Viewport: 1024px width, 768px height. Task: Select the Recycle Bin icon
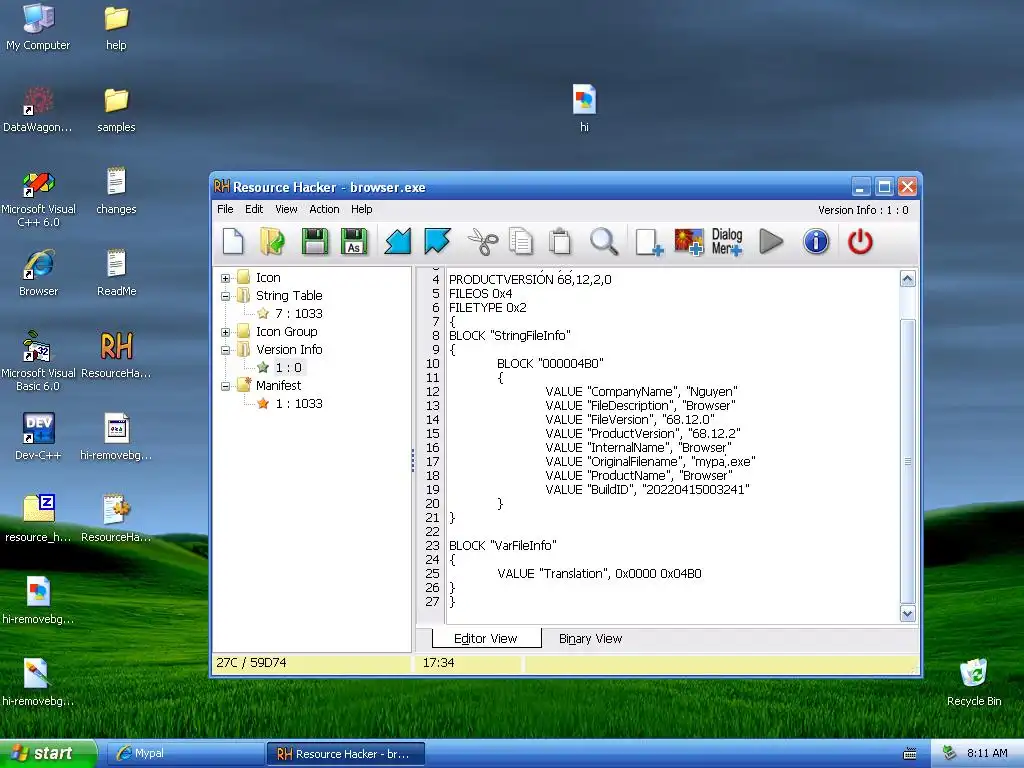[x=974, y=682]
